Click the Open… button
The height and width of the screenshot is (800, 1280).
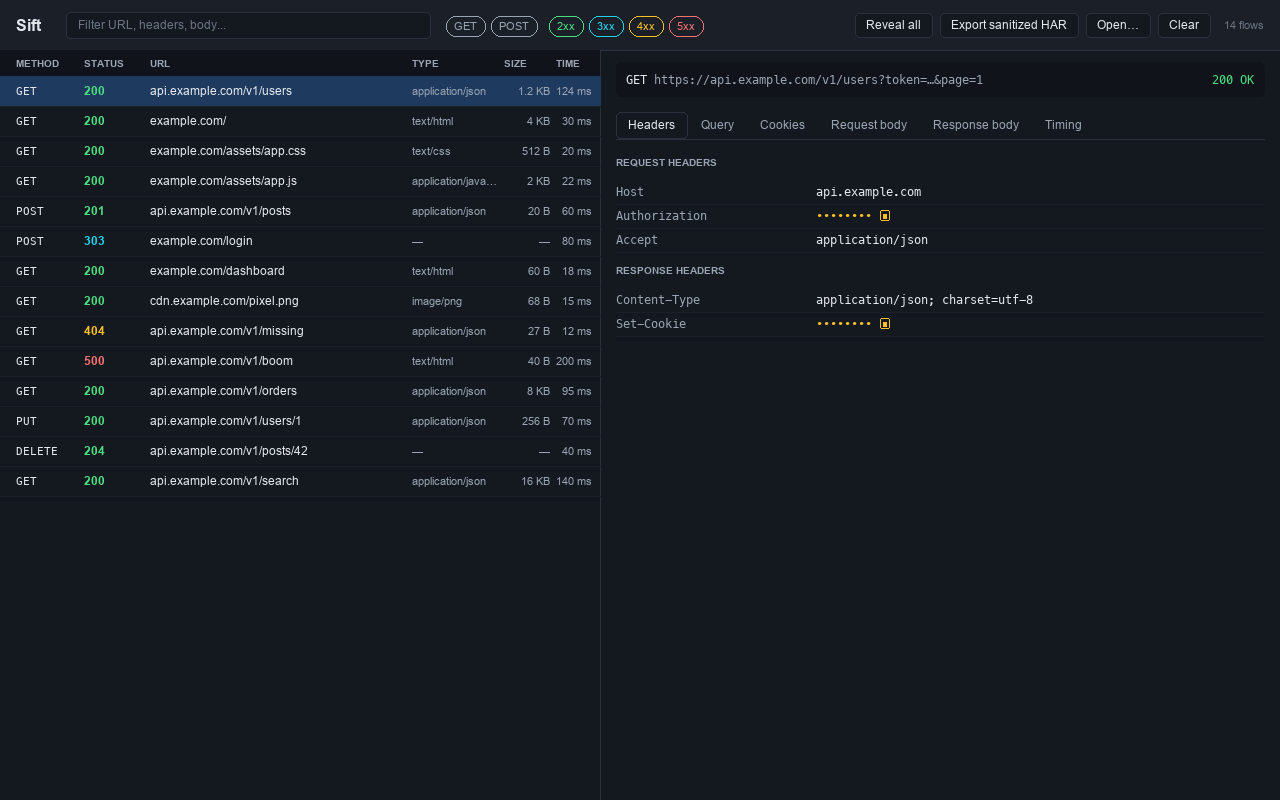click(1118, 25)
